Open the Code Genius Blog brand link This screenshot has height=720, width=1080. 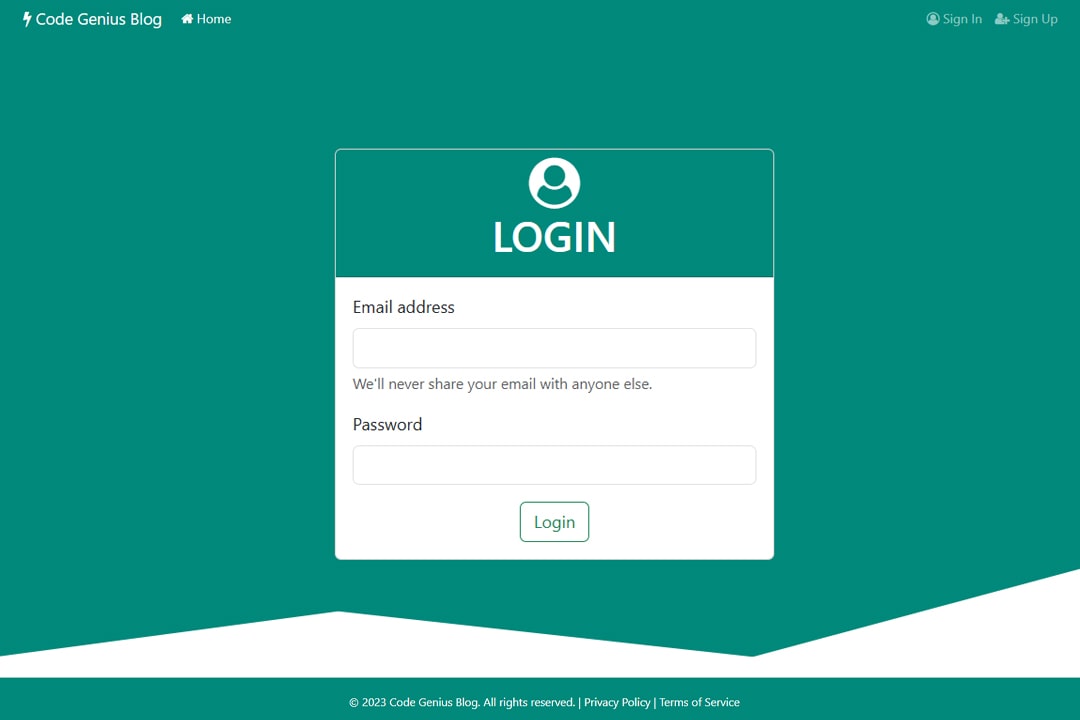(x=92, y=19)
